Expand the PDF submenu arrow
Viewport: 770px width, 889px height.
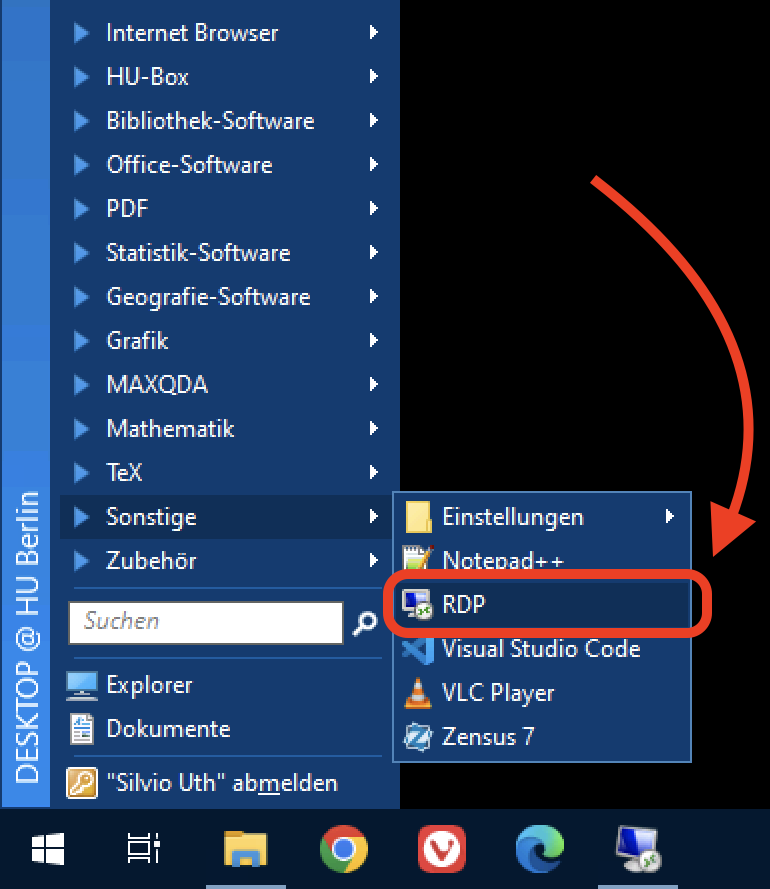coord(373,208)
